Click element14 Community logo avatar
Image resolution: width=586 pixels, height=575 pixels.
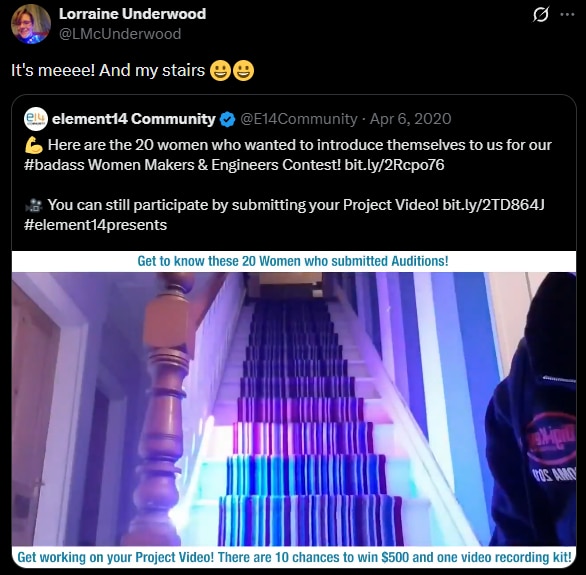[36, 119]
